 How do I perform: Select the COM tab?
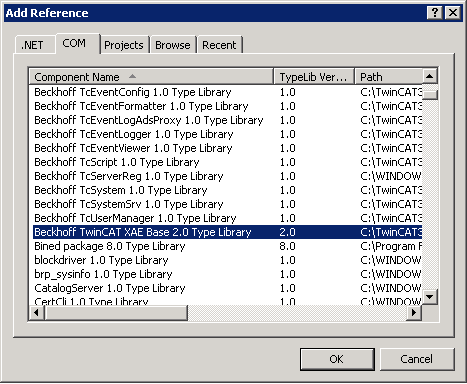[x=78, y=43]
